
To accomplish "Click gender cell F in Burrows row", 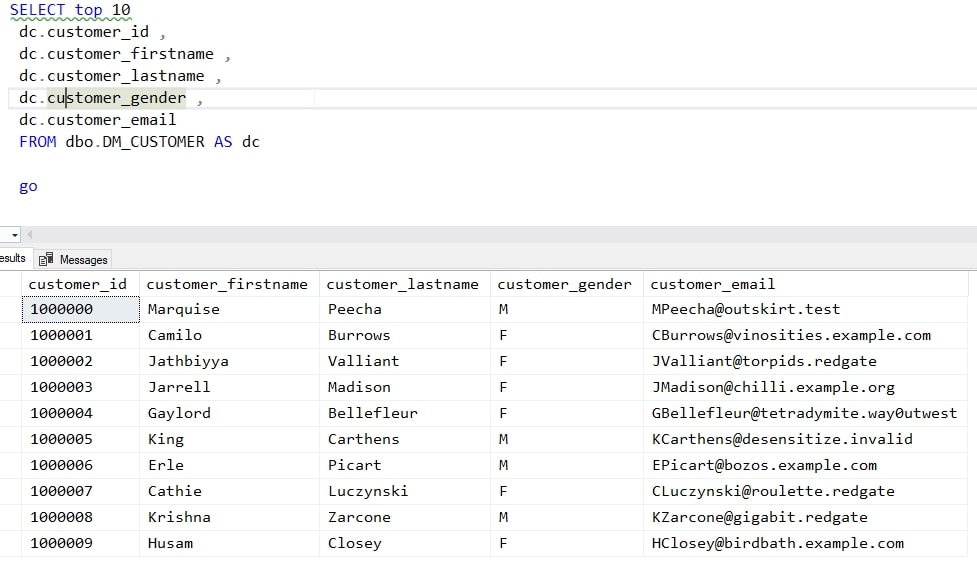I will coord(567,335).
